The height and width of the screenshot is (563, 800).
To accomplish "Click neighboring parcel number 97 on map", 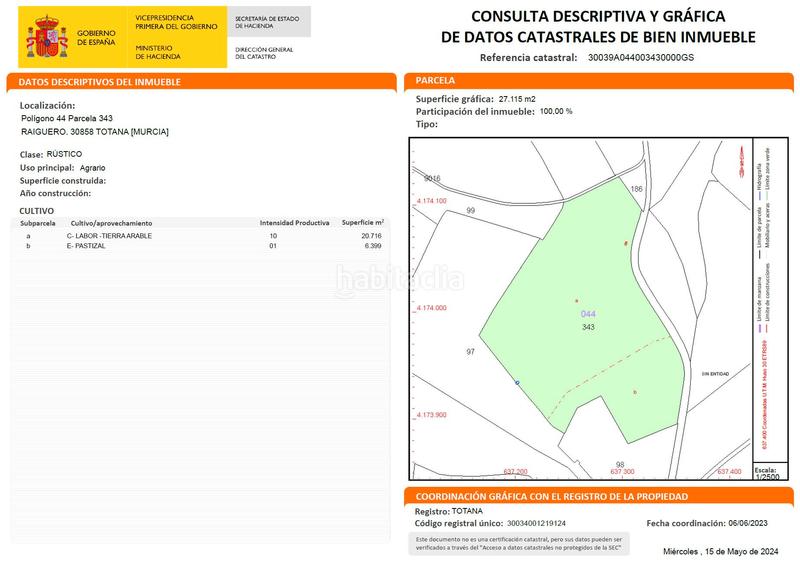I will click(470, 352).
